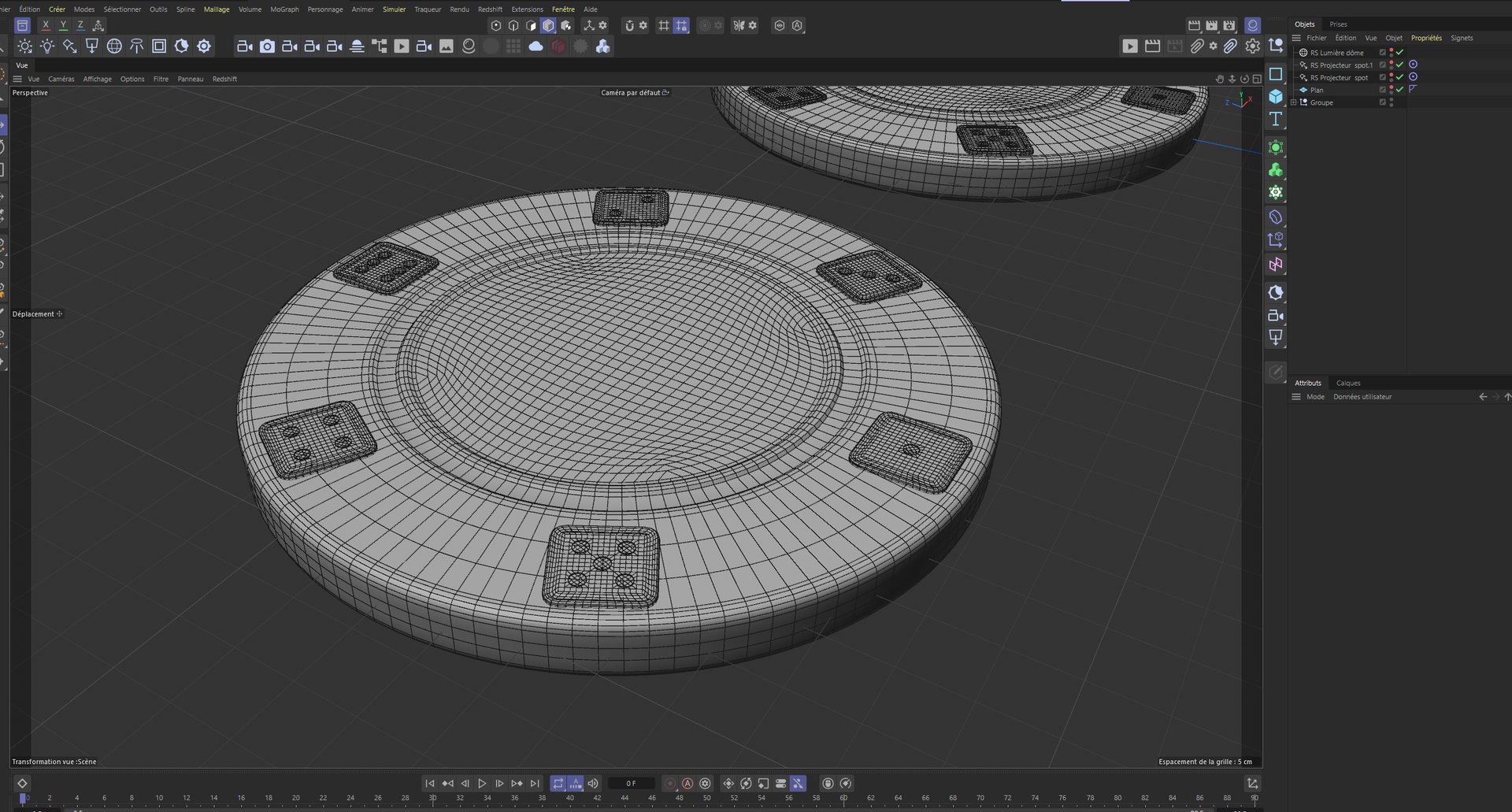The height and width of the screenshot is (812, 1512).
Task: Render view with play render icon
Action: click(x=1130, y=46)
